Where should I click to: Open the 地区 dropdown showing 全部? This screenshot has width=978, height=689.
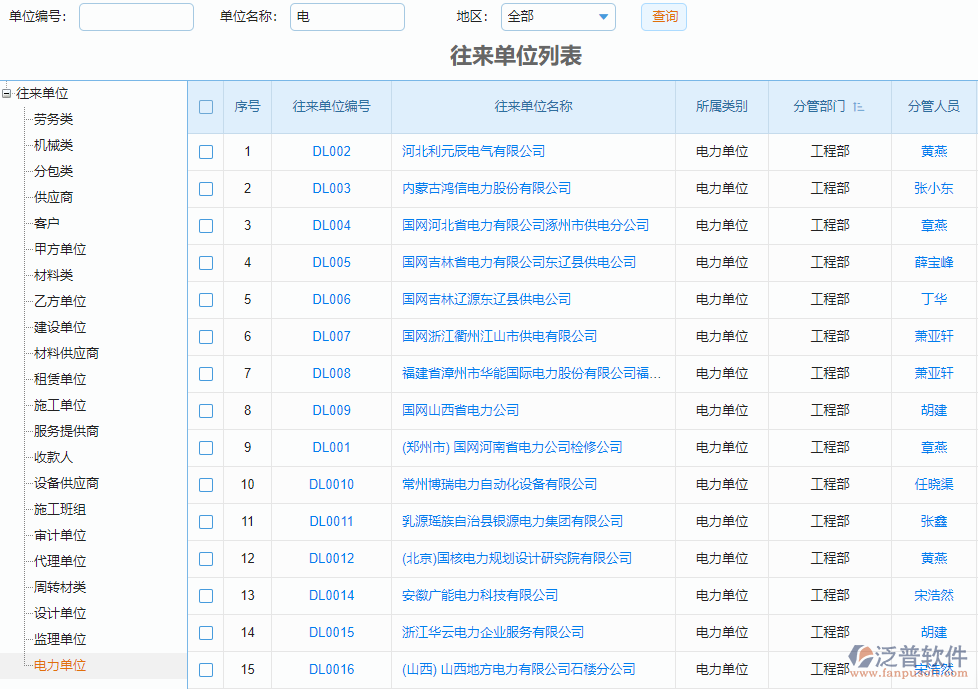tap(558, 17)
